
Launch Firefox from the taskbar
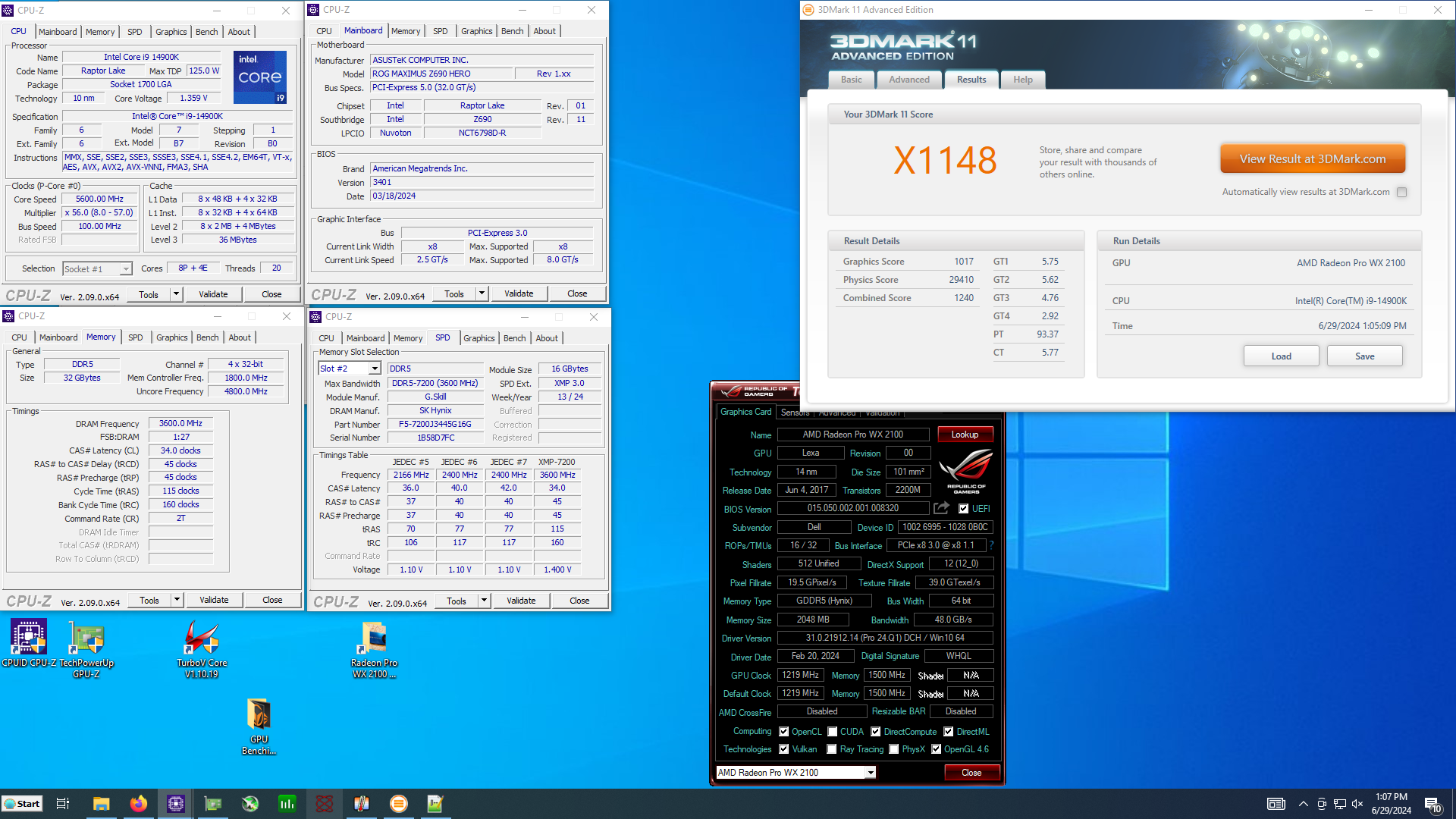coord(138,804)
